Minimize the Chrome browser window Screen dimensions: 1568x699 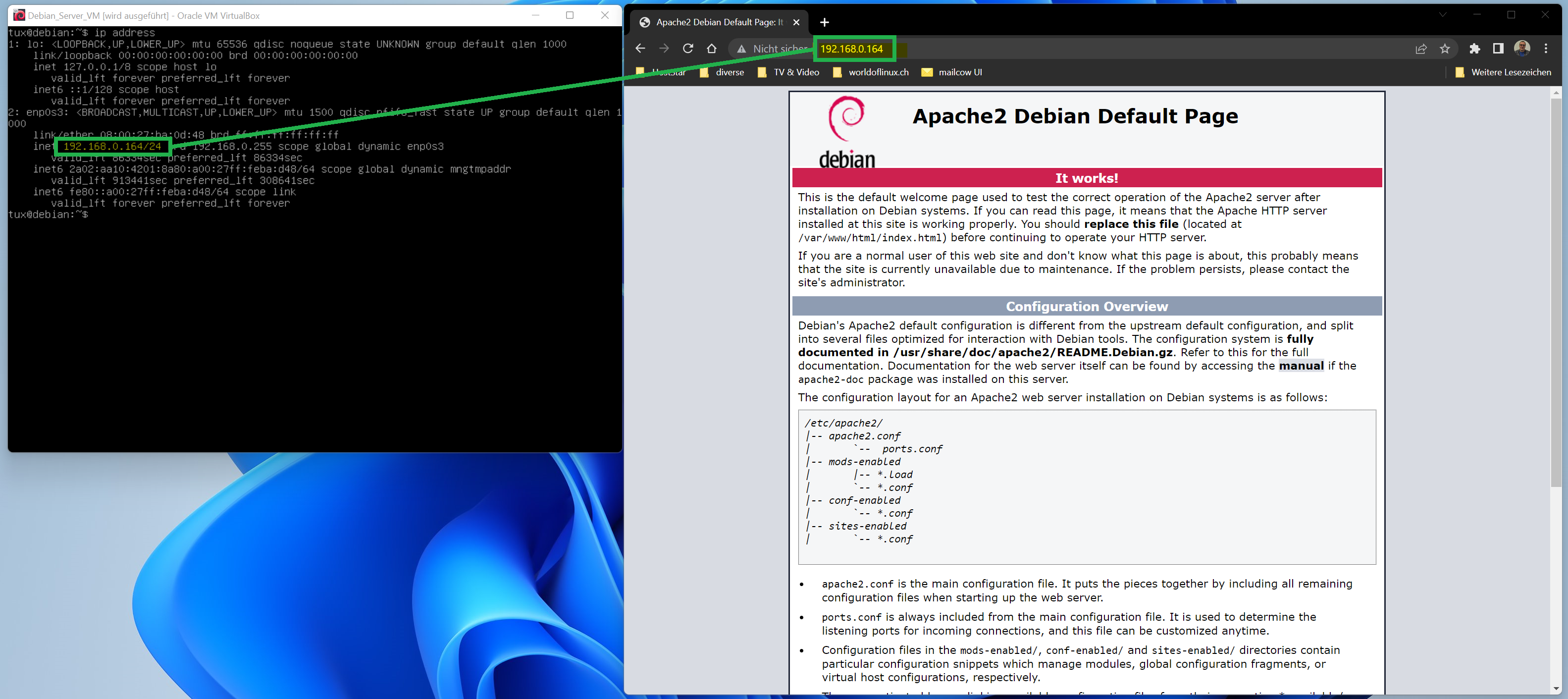click(1477, 14)
